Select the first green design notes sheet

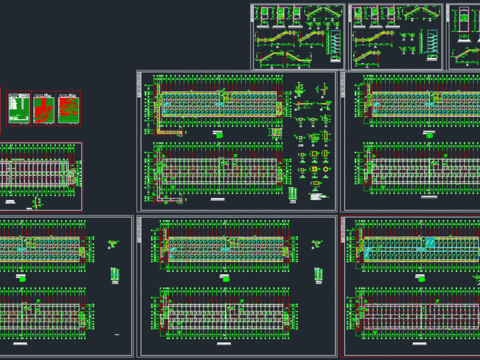[x=19, y=109]
